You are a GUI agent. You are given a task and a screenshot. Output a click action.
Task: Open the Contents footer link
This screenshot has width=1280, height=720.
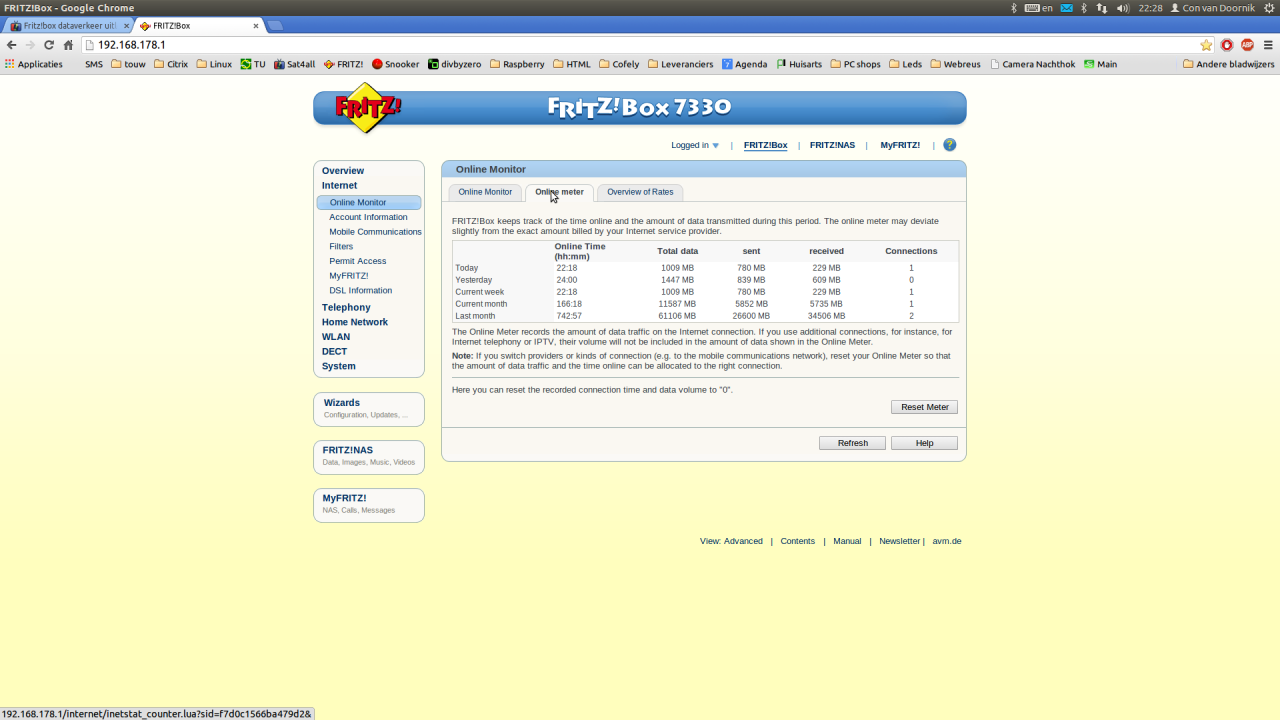click(x=798, y=541)
